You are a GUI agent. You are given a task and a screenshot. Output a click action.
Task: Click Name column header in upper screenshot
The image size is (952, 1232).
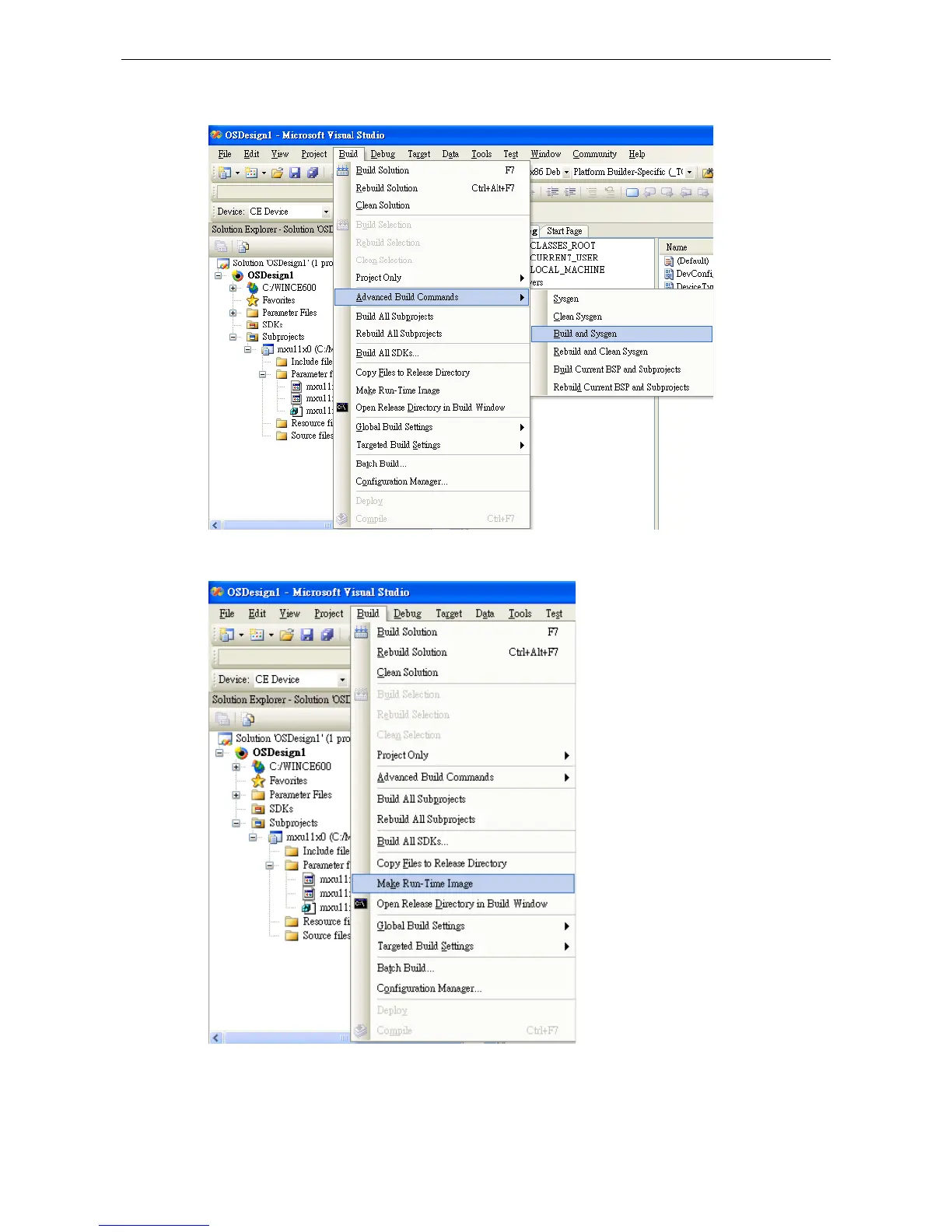pos(685,247)
